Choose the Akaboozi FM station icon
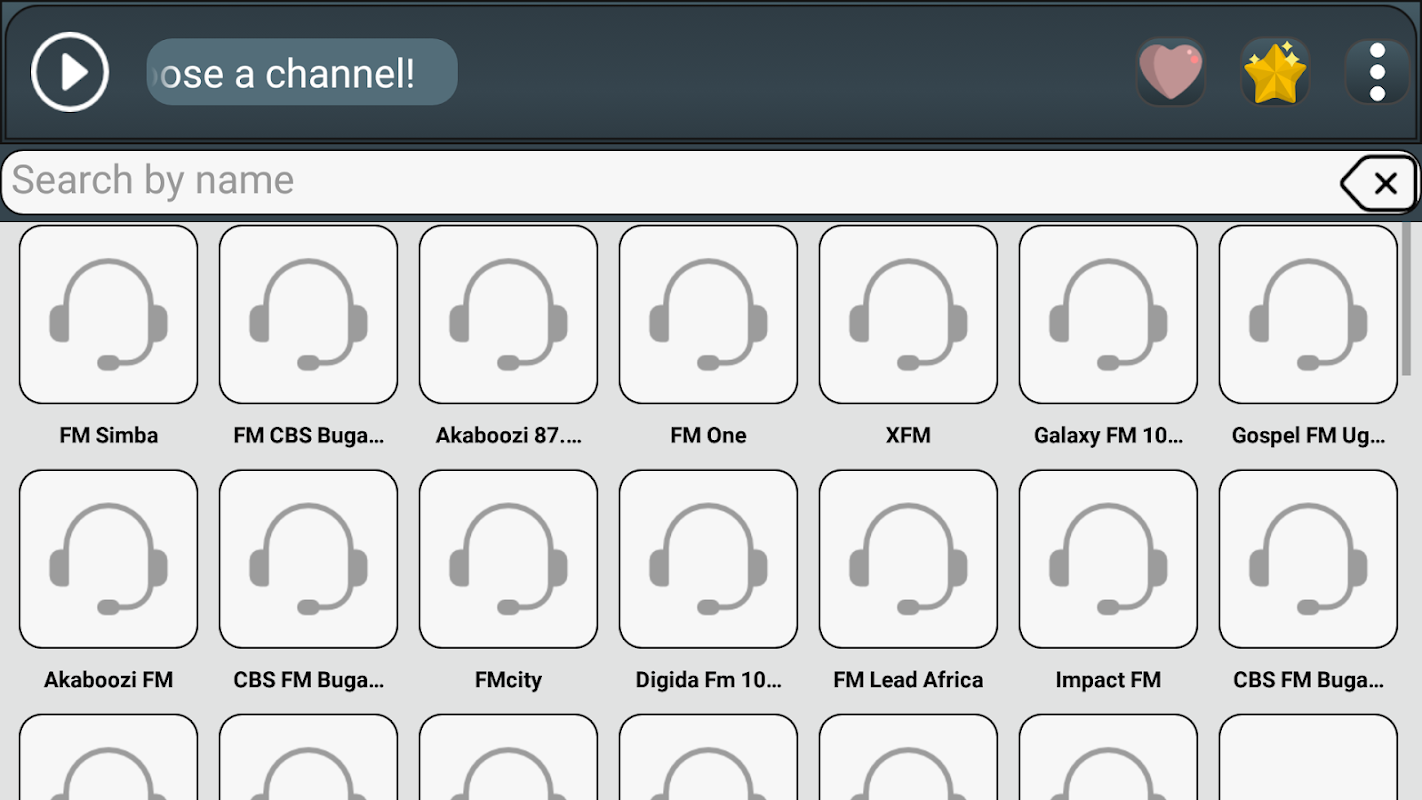This screenshot has height=800, width=1422. tap(109, 559)
